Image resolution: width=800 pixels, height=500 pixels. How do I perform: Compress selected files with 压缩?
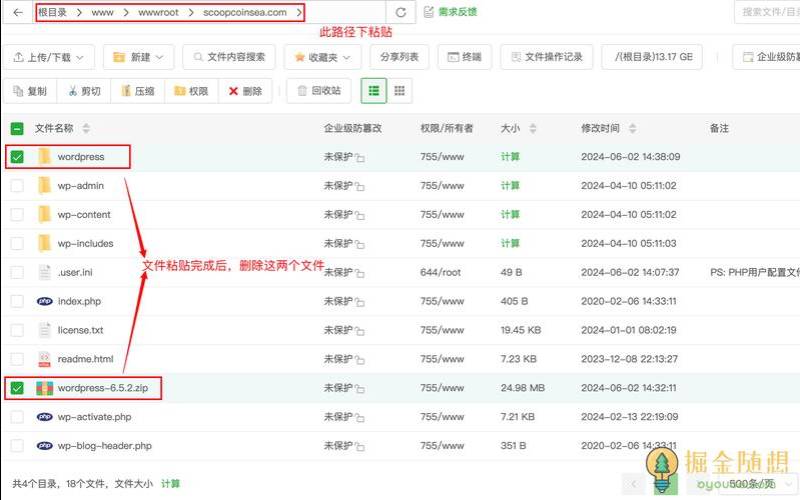(138, 91)
